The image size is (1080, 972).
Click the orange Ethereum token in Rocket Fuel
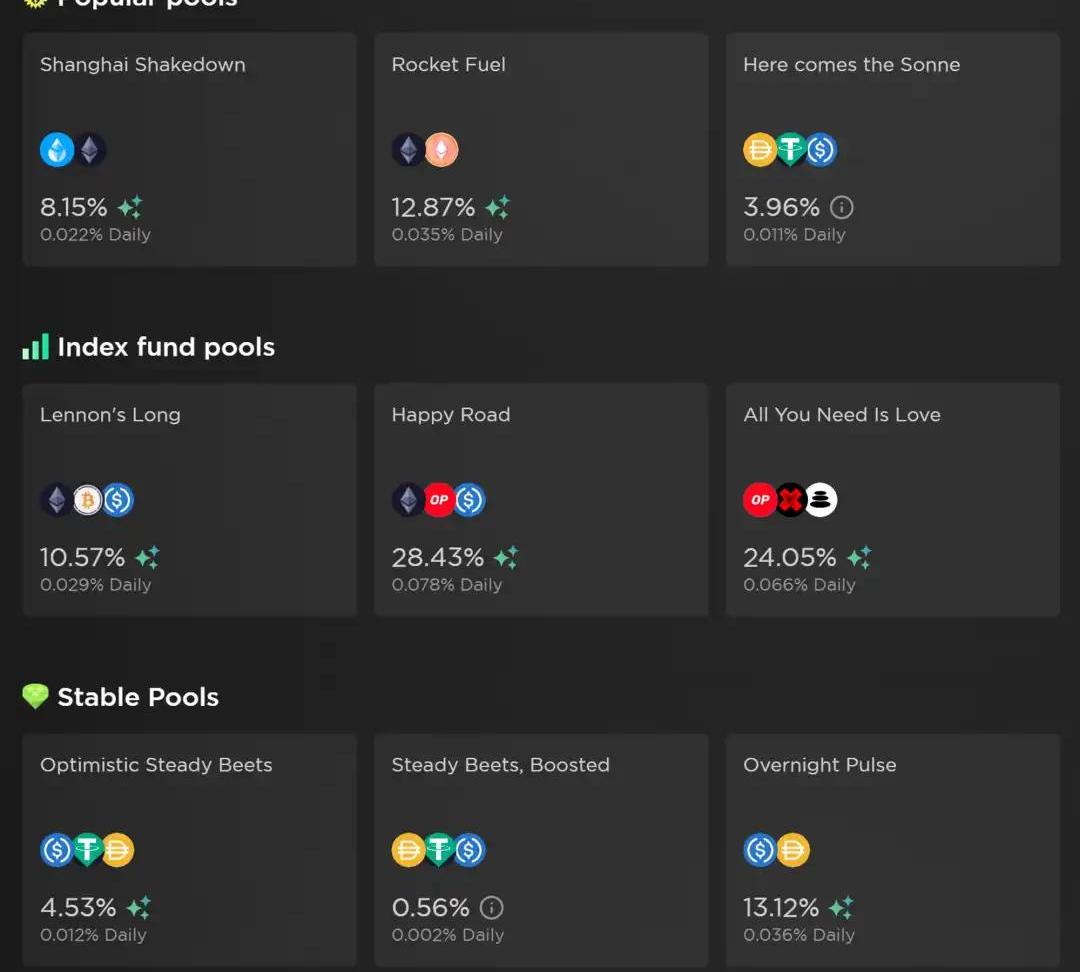click(x=441, y=150)
